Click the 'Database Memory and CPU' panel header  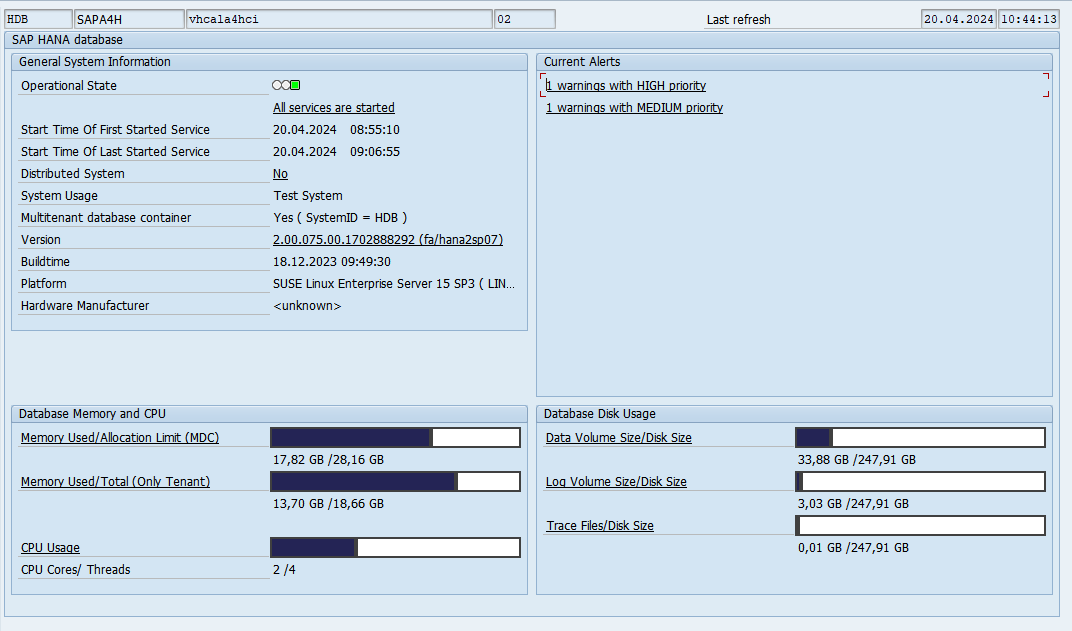tap(269, 414)
